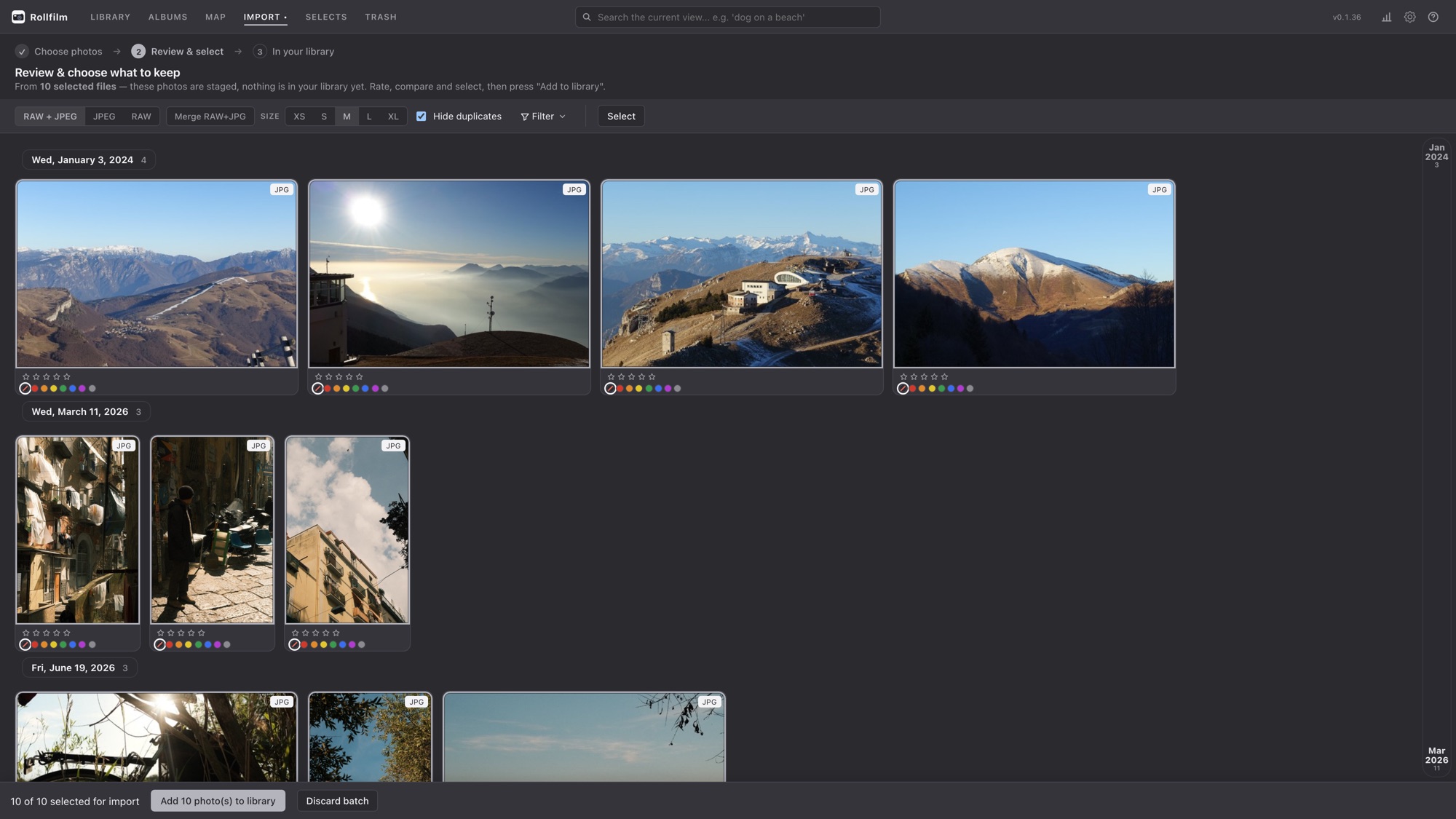
Task: Show only RAW files
Action: pos(141,116)
